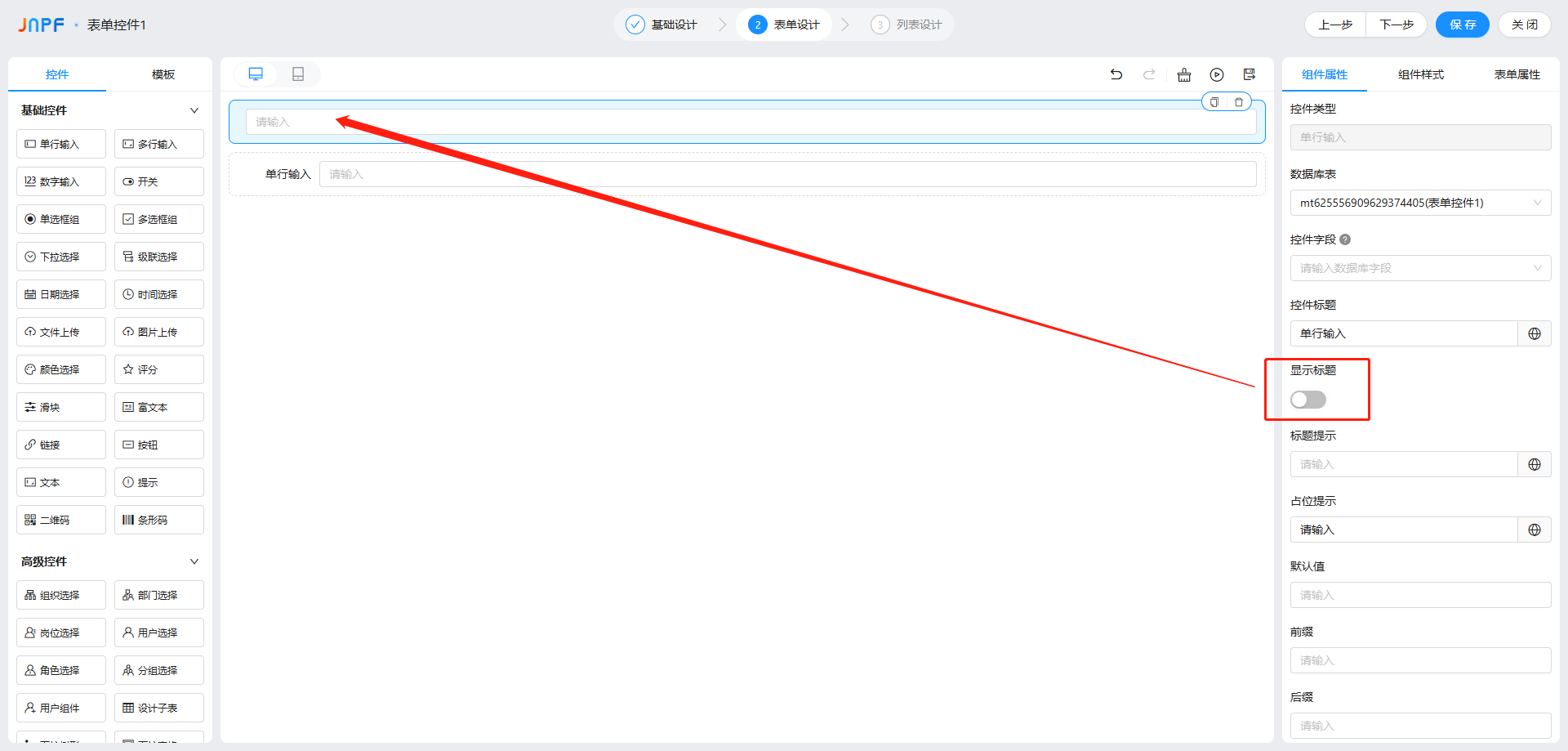The height and width of the screenshot is (751, 1568).
Task: Select the 下拉选择 widget
Action: point(61,257)
